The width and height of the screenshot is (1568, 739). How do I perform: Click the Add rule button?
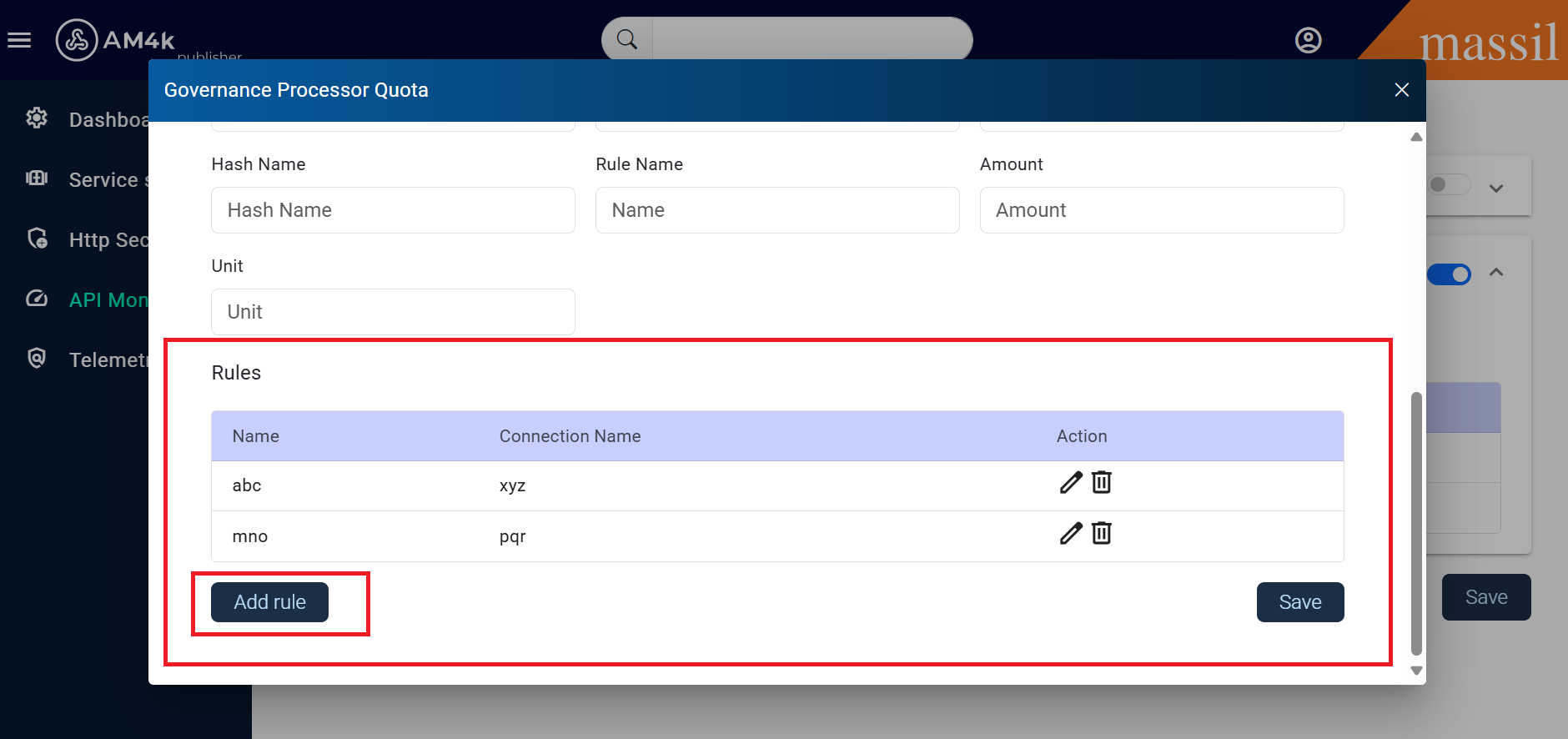pyautogui.click(x=269, y=602)
